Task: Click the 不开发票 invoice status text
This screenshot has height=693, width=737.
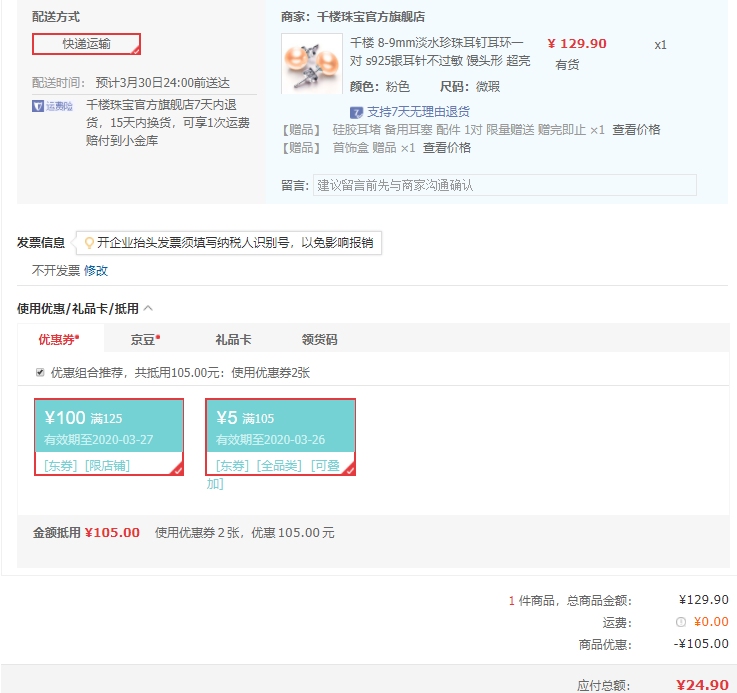Action: pyautogui.click(x=56, y=270)
